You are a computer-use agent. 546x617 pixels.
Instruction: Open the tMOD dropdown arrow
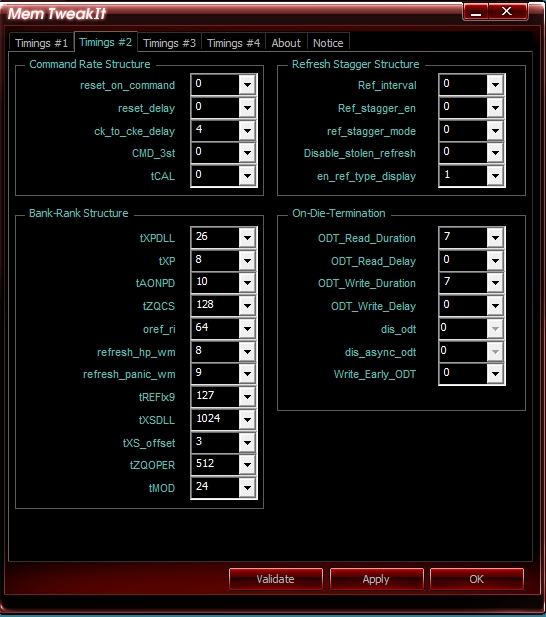tap(247, 488)
